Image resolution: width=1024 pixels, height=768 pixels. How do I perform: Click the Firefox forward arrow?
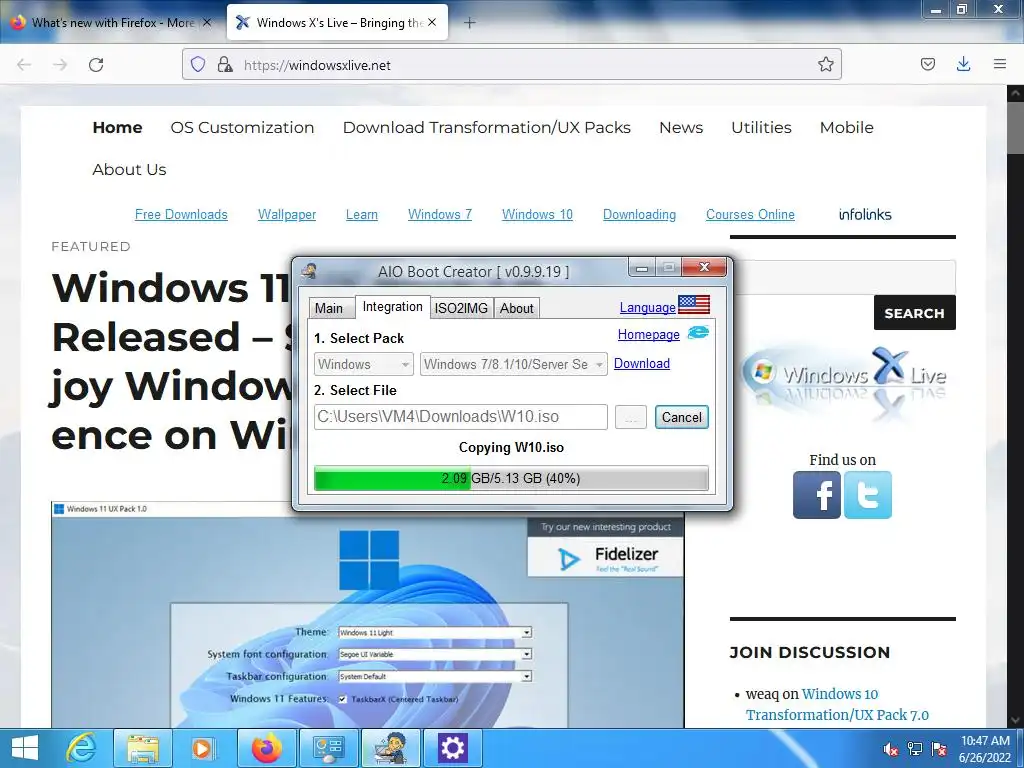click(x=60, y=65)
